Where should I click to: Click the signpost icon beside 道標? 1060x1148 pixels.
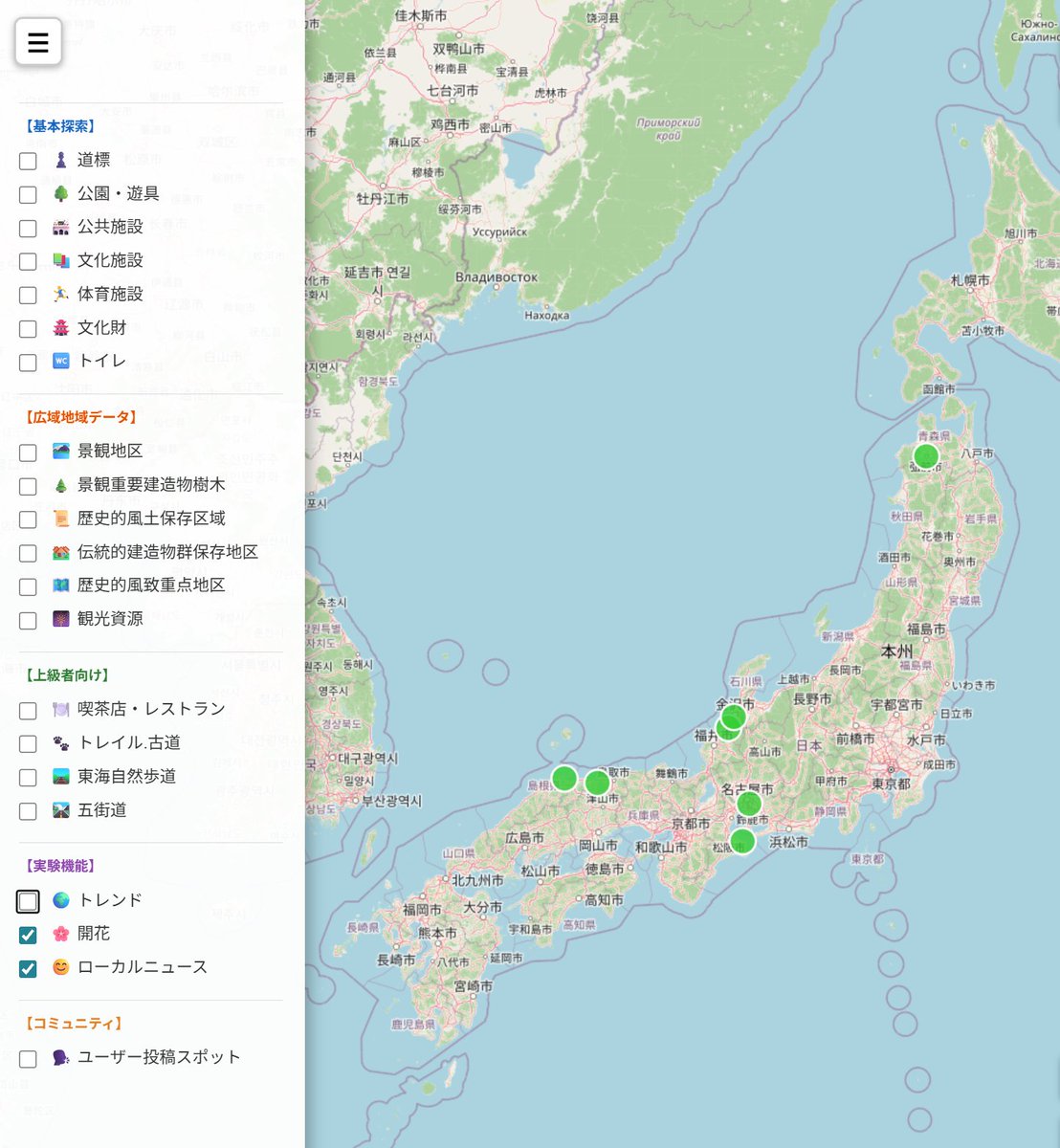point(61,160)
